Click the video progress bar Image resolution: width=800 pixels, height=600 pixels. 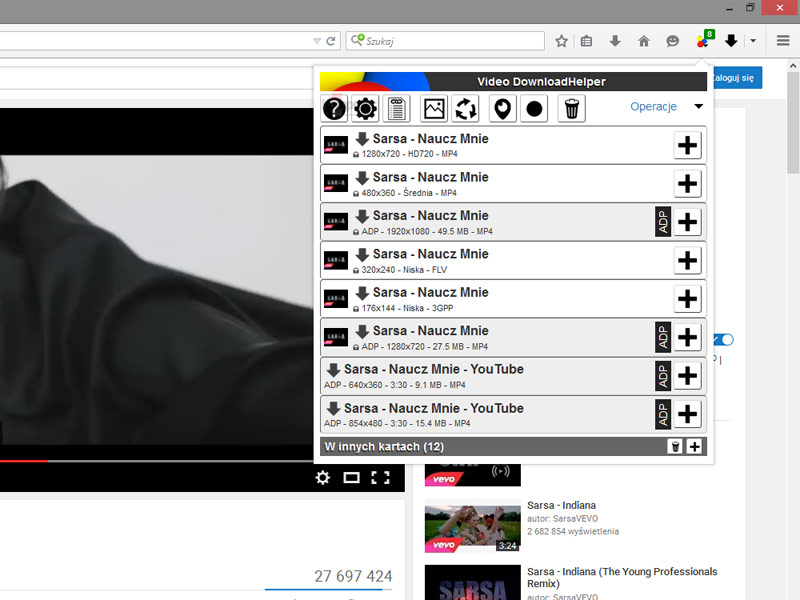pyautogui.click(x=156, y=461)
